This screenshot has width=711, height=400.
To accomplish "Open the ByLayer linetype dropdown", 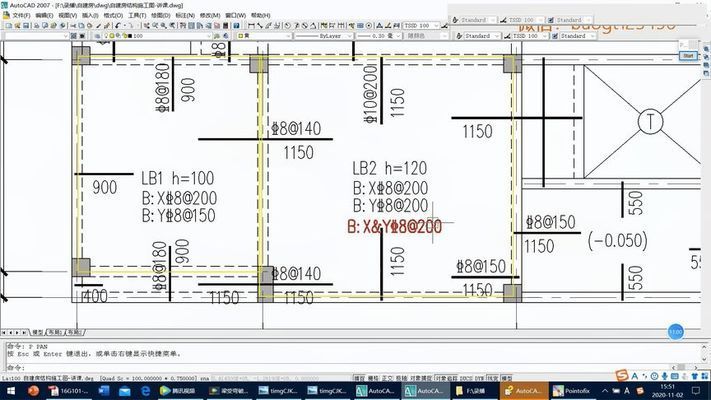I will click(324, 36).
